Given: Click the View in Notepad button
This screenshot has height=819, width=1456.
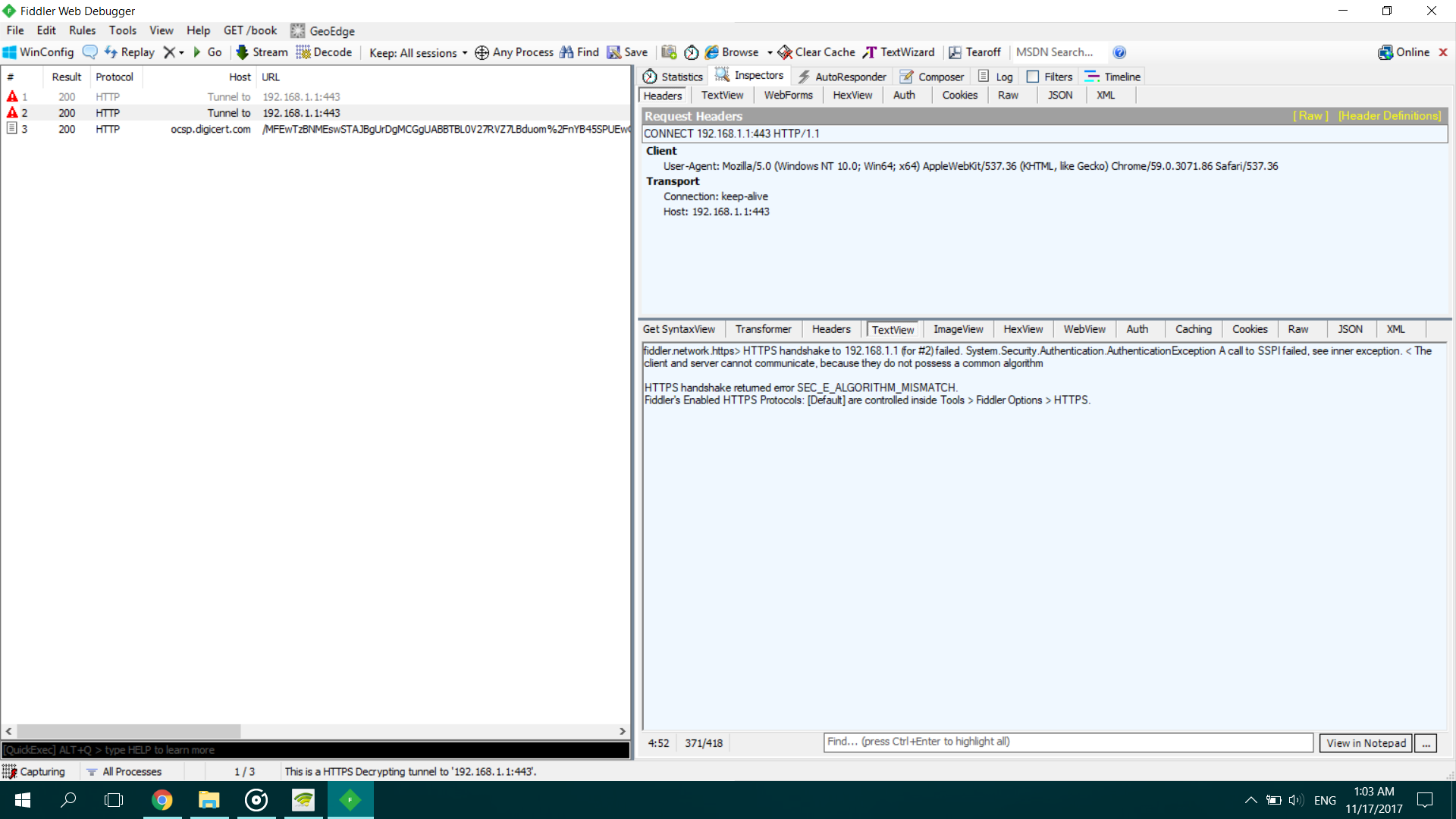Looking at the screenshot, I should click(1366, 743).
